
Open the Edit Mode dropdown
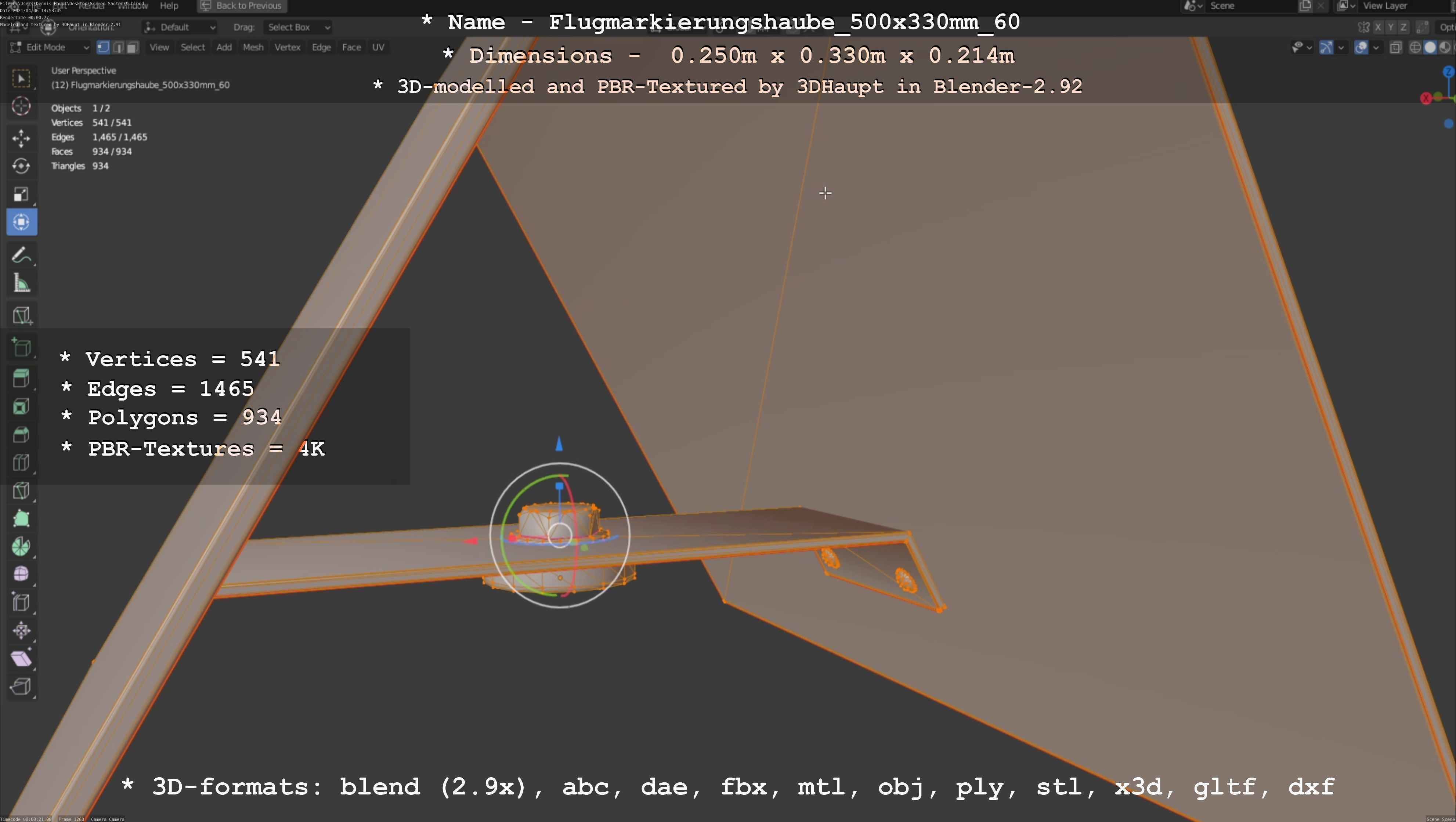click(x=49, y=47)
